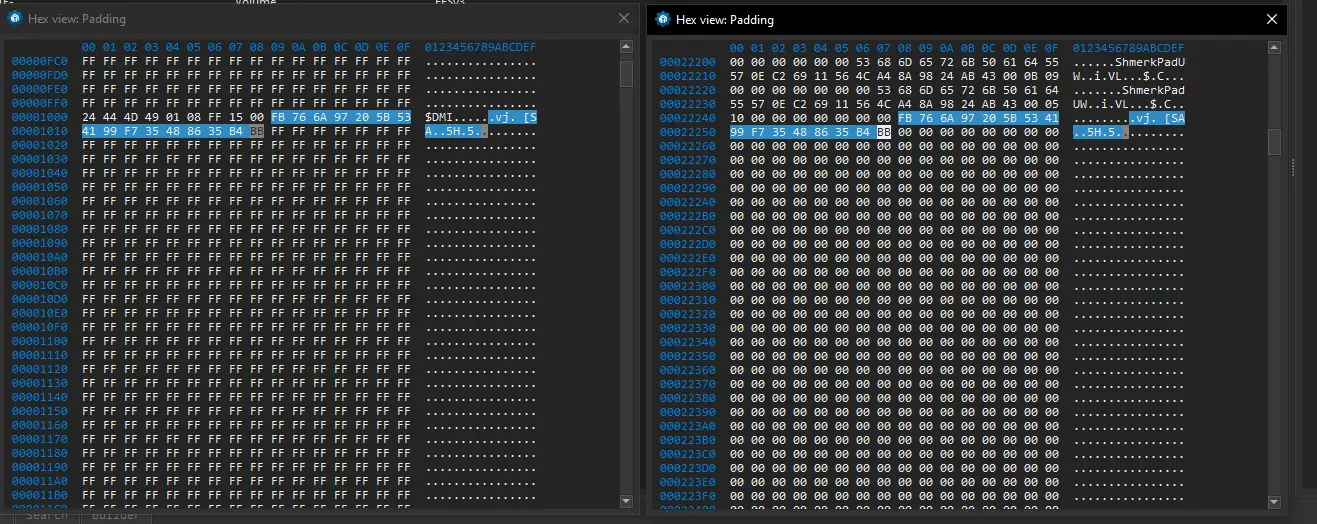This screenshot has width=1317, height=524.
Task: Close the right Hex view: Padding window
Action: [1272, 19]
